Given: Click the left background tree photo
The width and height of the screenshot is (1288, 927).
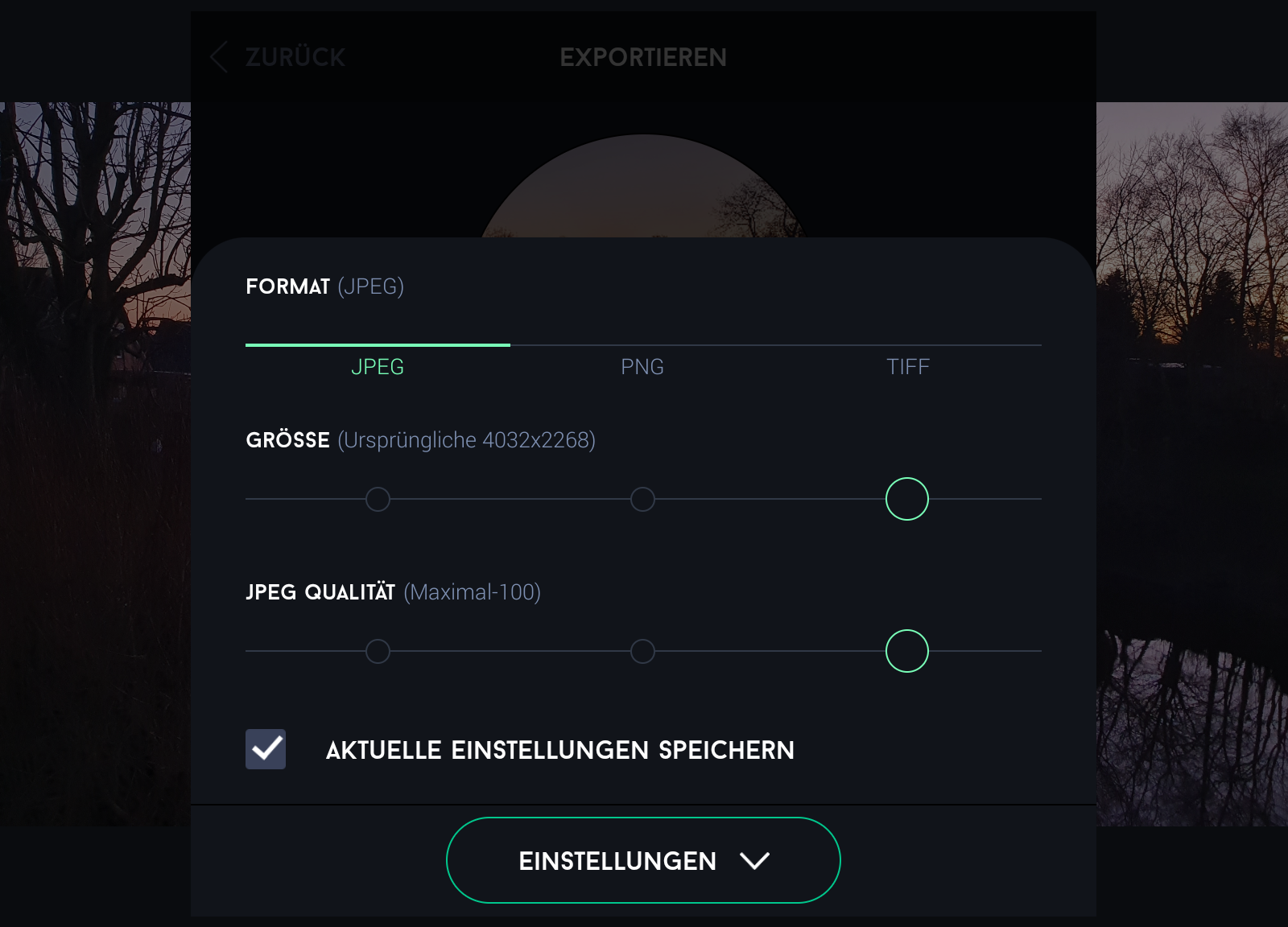Looking at the screenshot, I should click(95, 463).
